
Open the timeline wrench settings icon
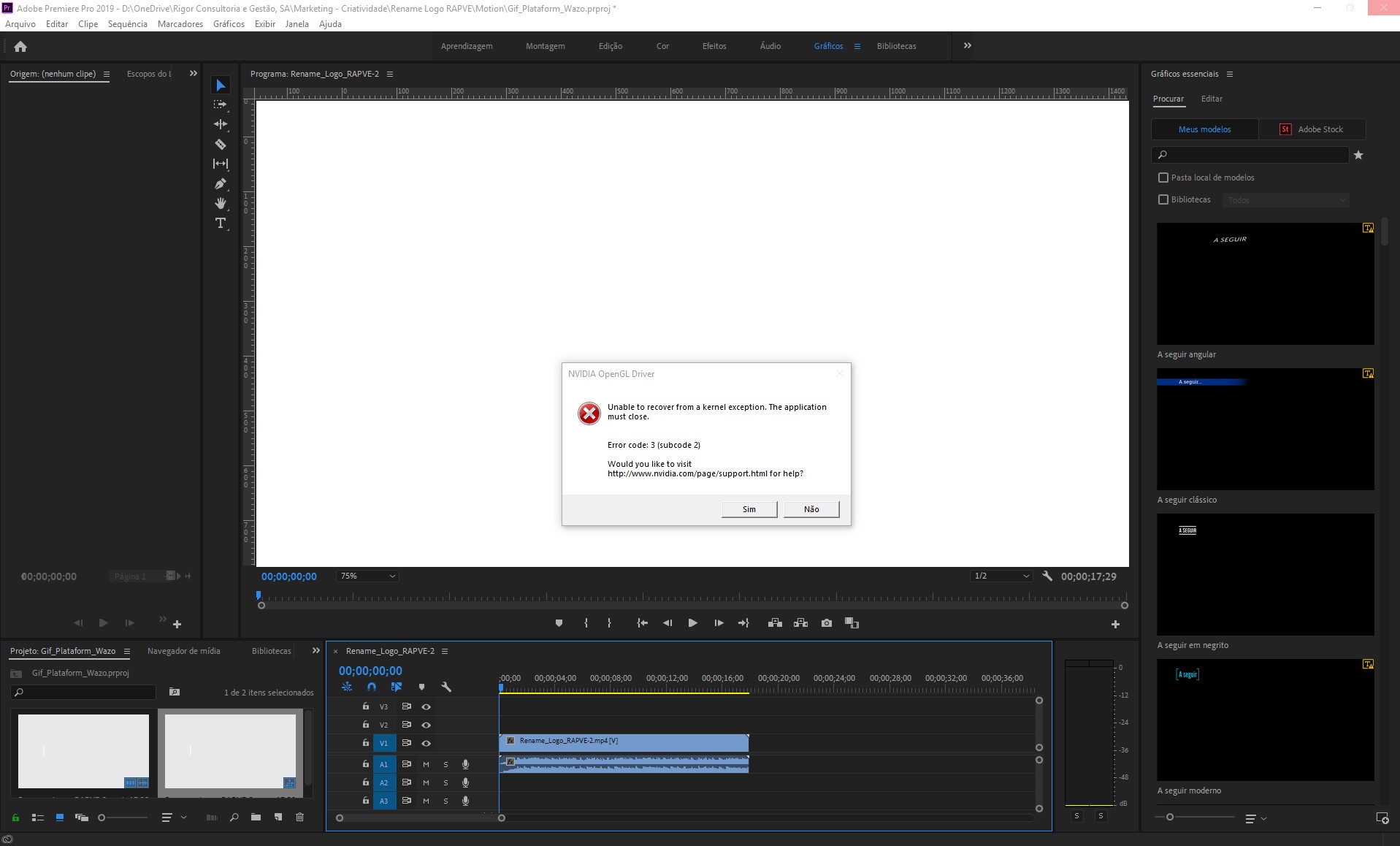click(445, 687)
